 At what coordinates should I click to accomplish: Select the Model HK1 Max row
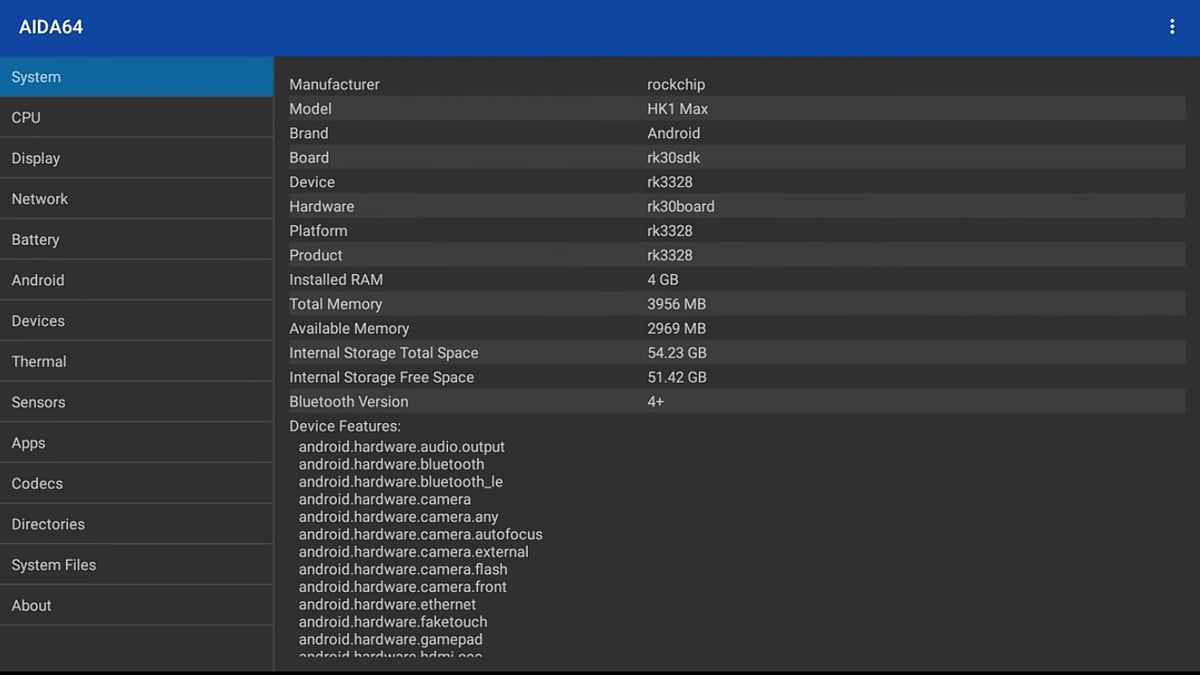click(736, 109)
